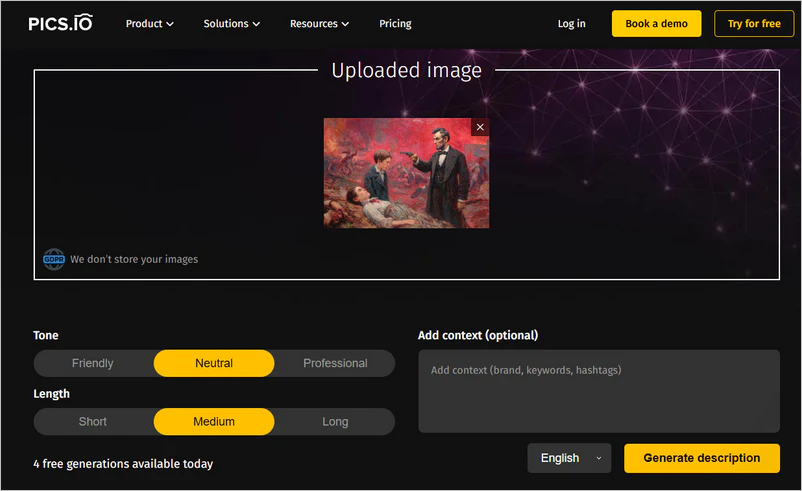This screenshot has height=491, width=802.
Task: Open the Pricing page
Action: [395, 24]
